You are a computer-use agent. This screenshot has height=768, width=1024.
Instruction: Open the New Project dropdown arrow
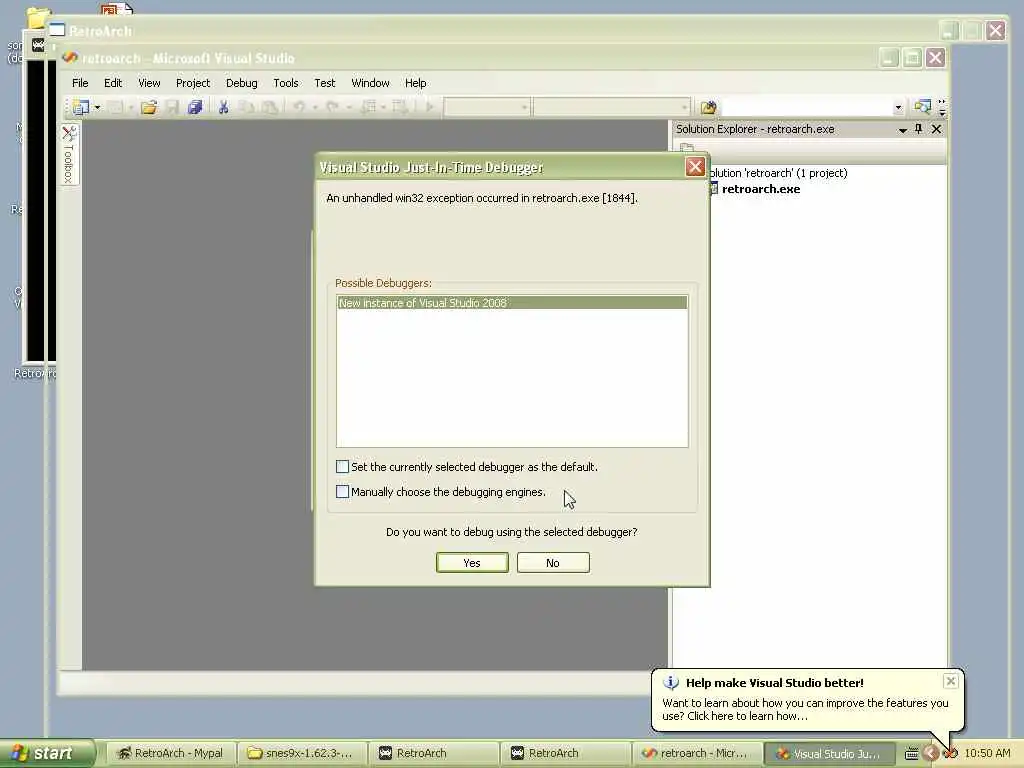[97, 107]
